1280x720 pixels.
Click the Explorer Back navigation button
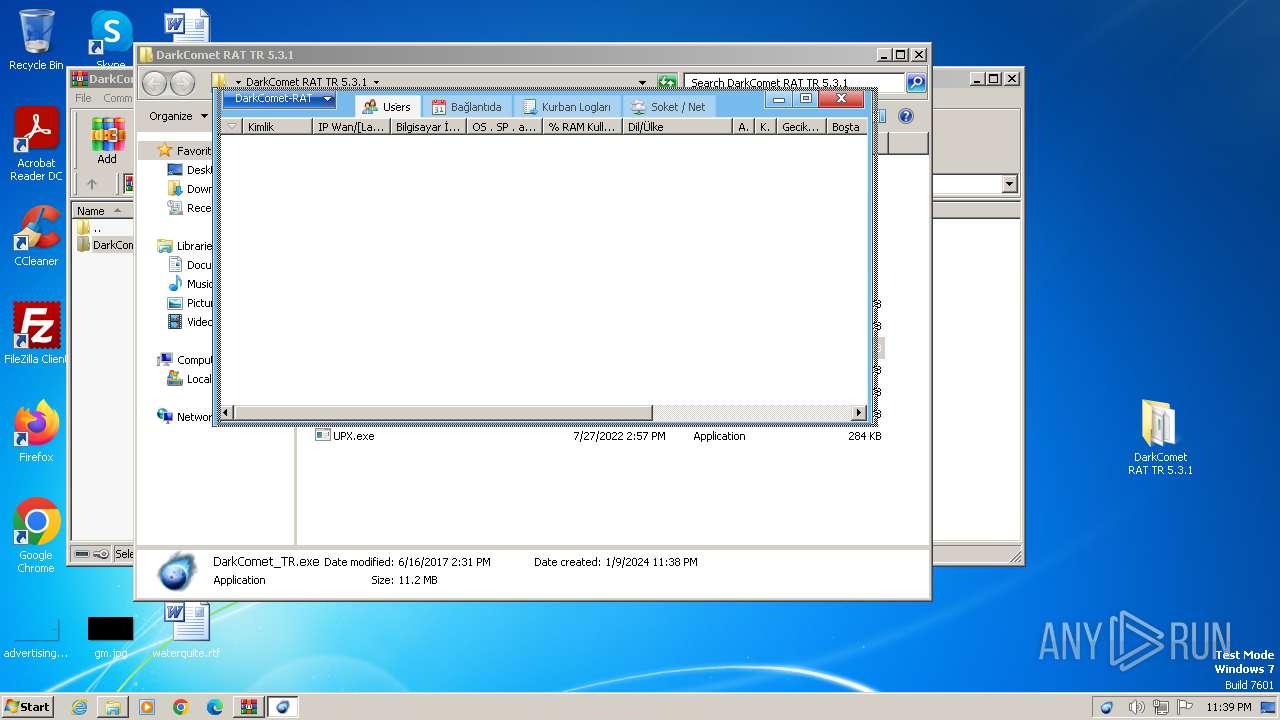(x=155, y=83)
